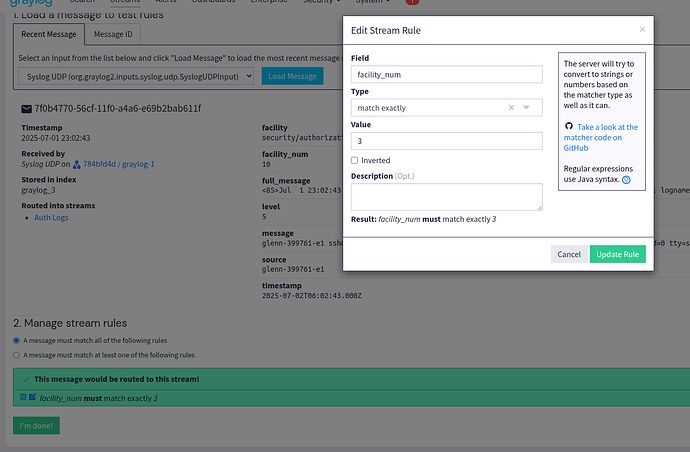690x452 pixels.
Task: Click the source value glenn-399761-e1
Action: tap(293, 269)
